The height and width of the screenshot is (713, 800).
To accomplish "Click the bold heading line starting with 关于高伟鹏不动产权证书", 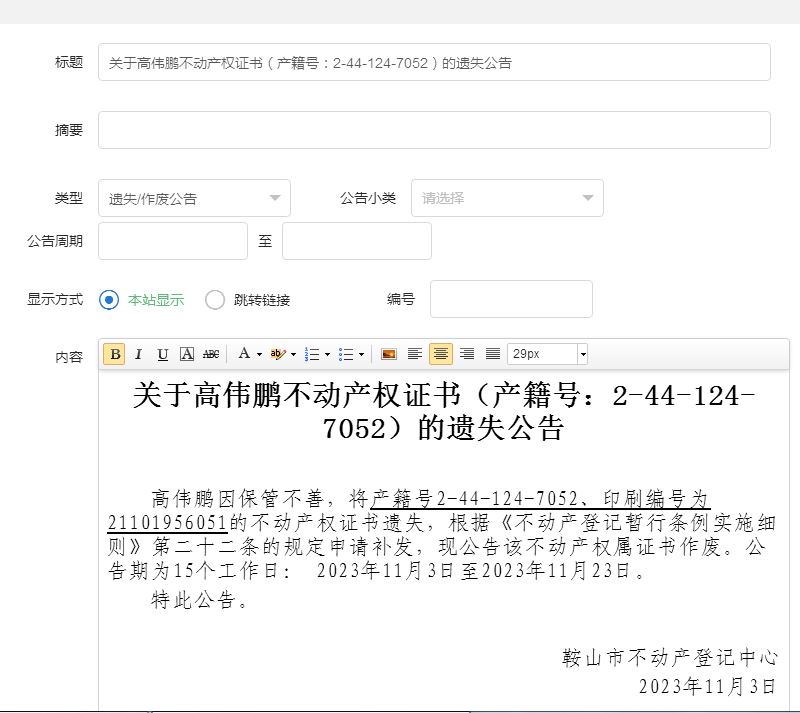I will tap(443, 411).
